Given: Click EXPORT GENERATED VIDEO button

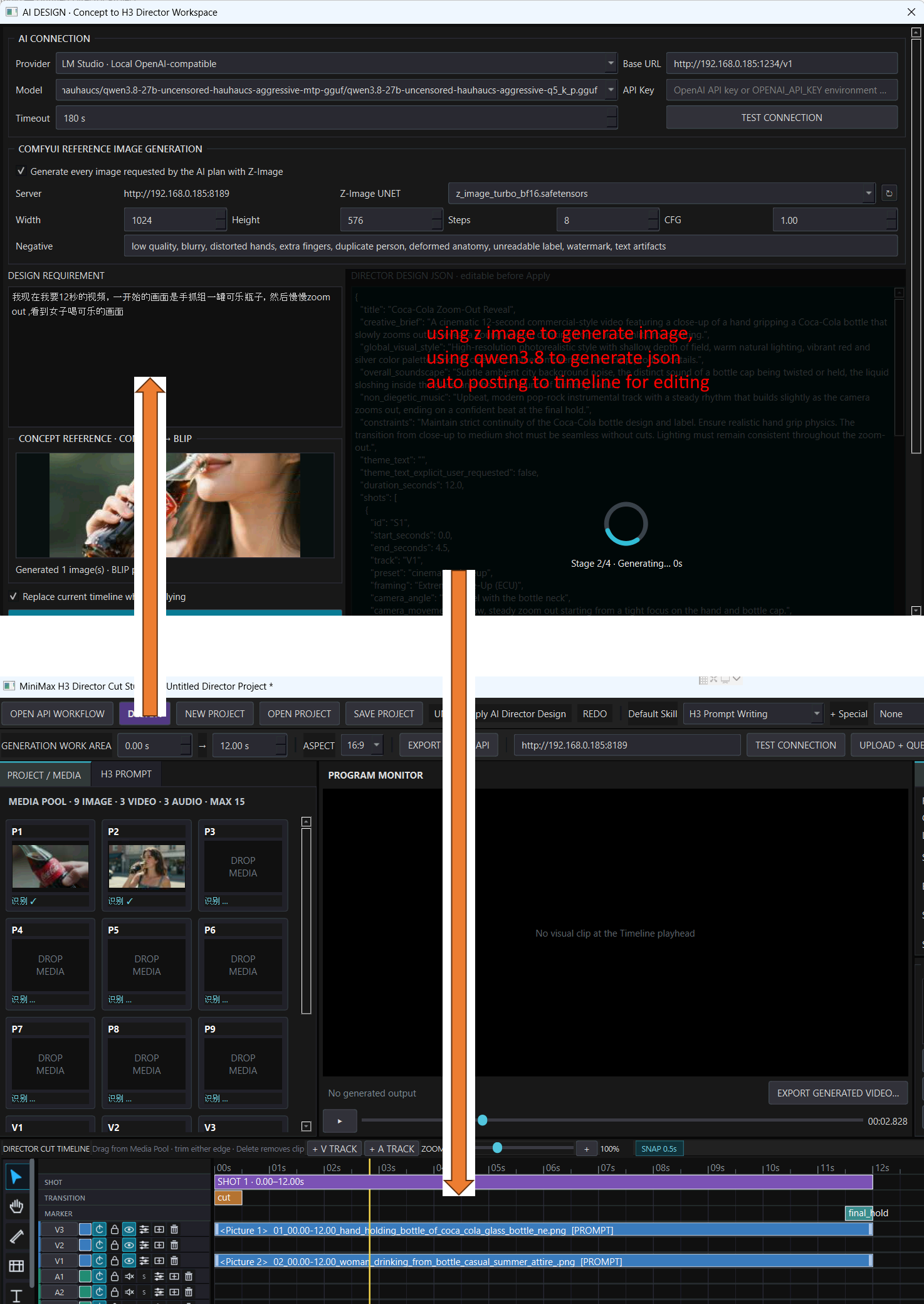Looking at the screenshot, I should 837,1093.
